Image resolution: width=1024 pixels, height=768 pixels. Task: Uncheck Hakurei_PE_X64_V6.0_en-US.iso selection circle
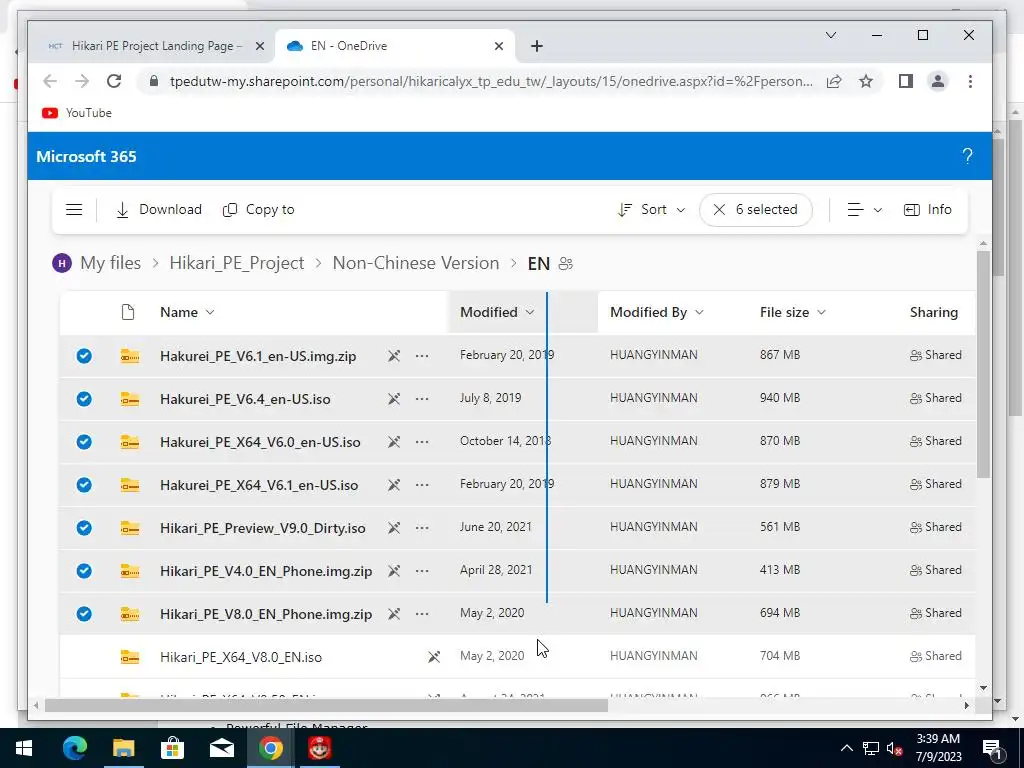tap(84, 442)
